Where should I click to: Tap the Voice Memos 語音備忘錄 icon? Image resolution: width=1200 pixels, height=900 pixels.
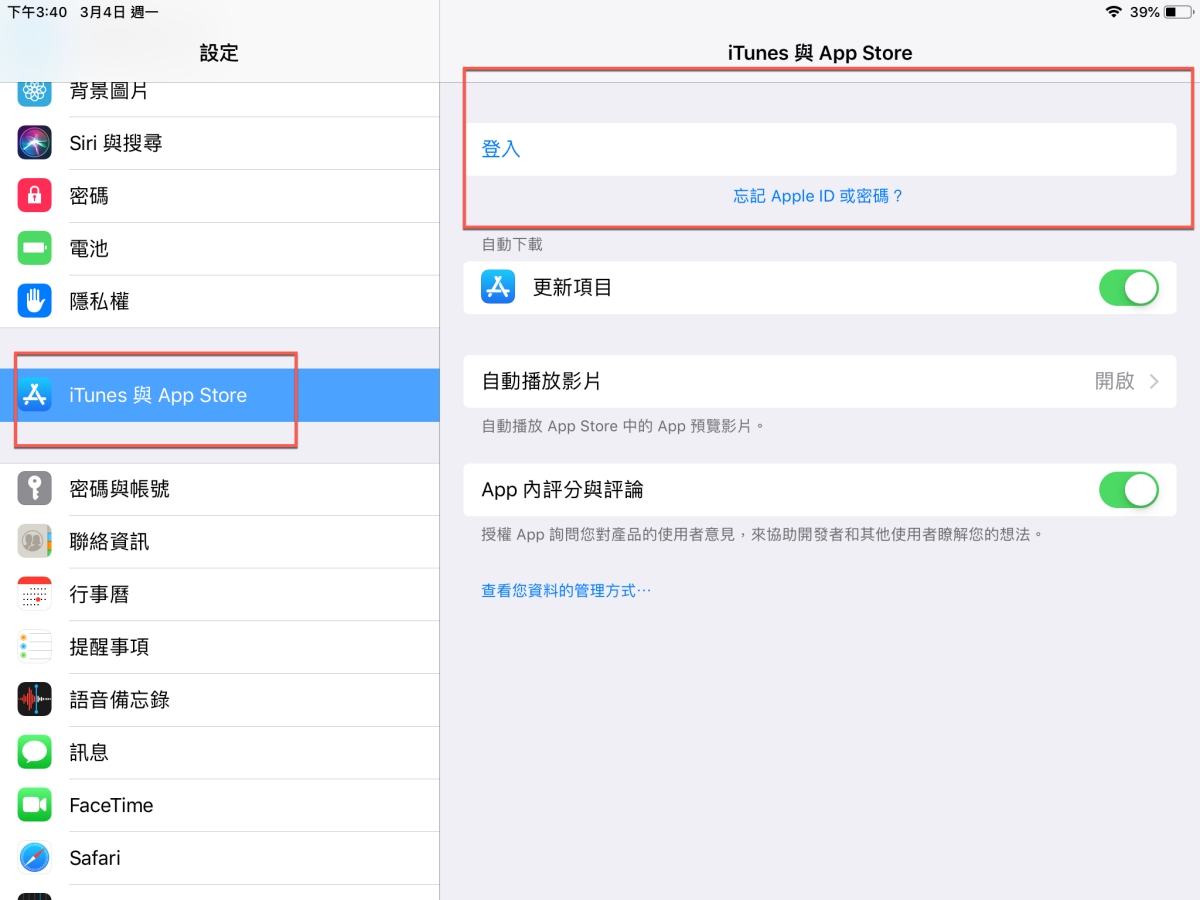pyautogui.click(x=35, y=700)
